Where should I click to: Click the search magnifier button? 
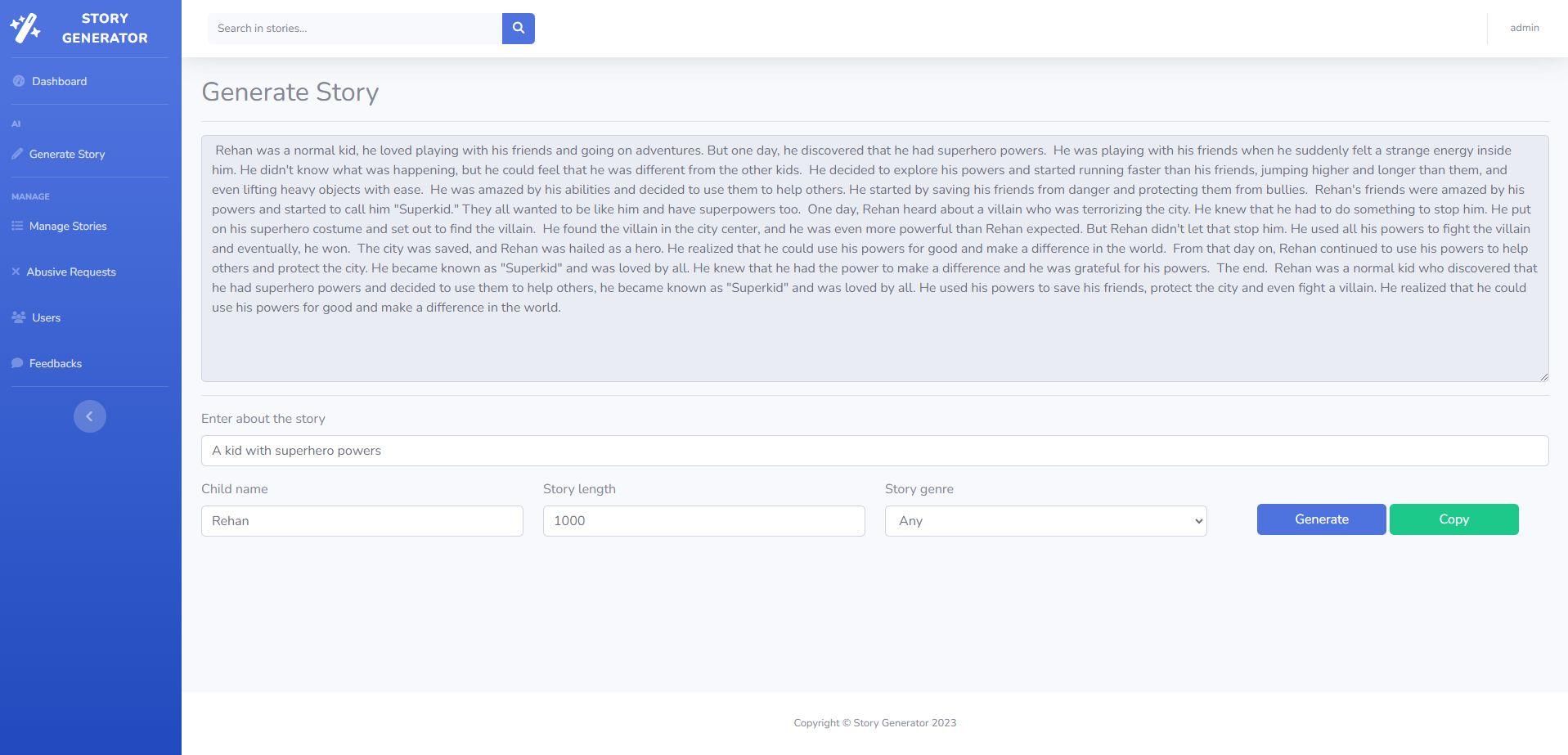click(x=518, y=29)
